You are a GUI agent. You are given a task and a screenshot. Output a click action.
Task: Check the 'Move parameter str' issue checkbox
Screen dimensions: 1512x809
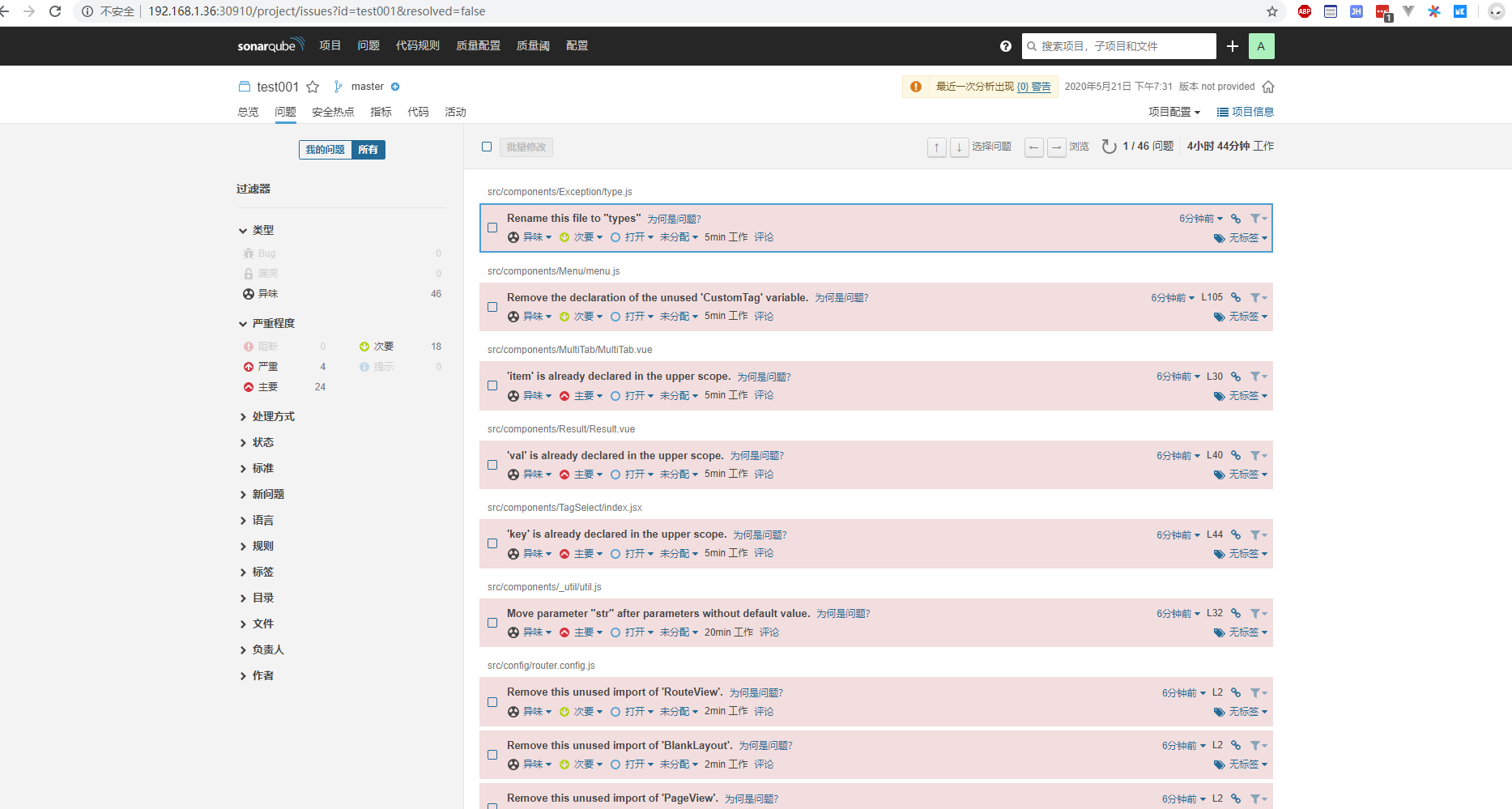pos(492,623)
